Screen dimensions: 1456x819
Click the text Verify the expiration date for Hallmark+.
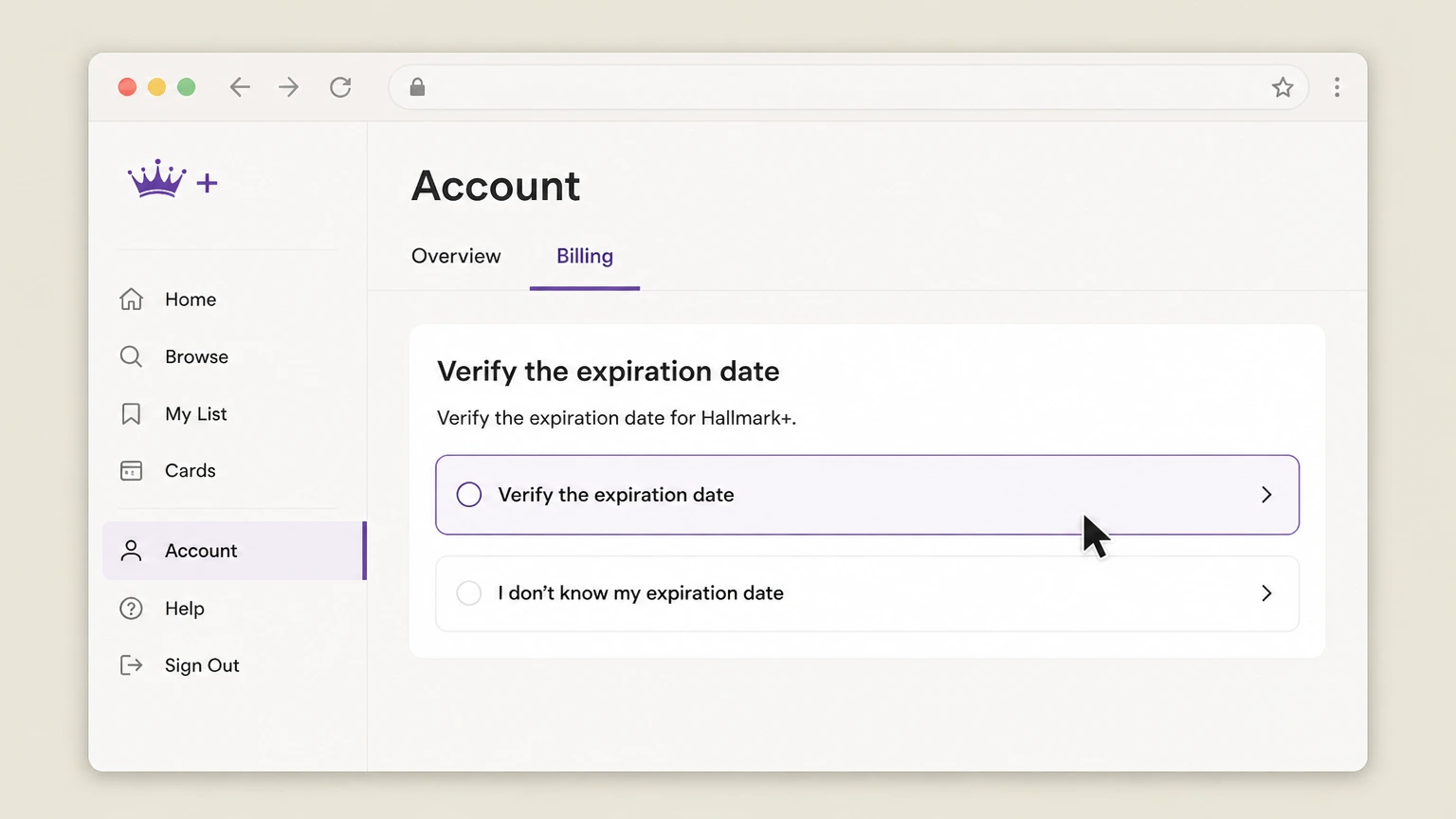click(x=616, y=418)
